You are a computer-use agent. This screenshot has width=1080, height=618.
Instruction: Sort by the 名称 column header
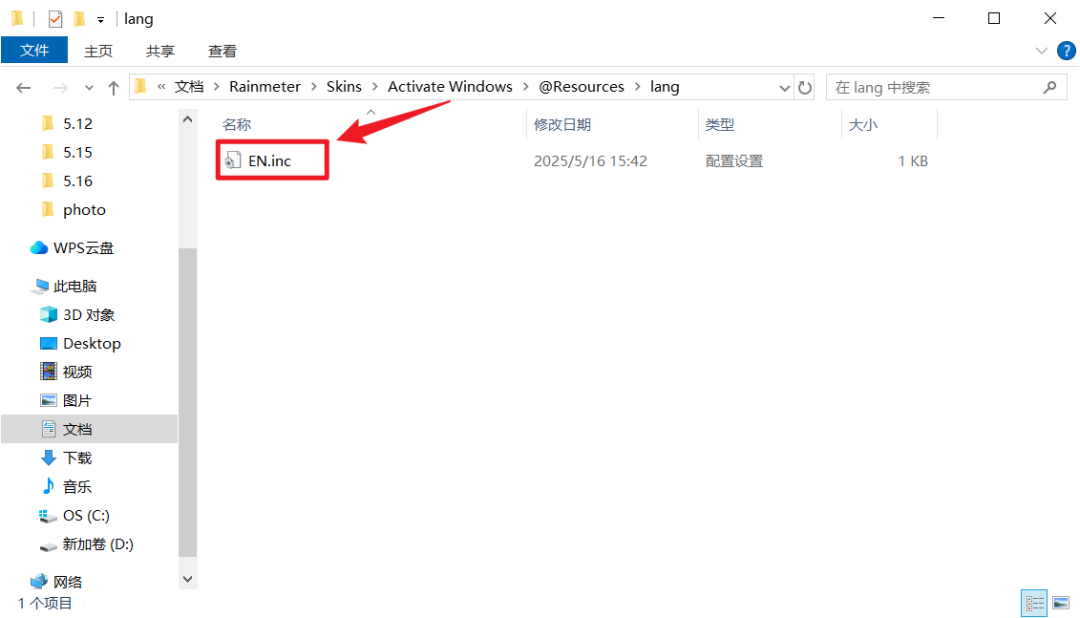click(x=236, y=125)
